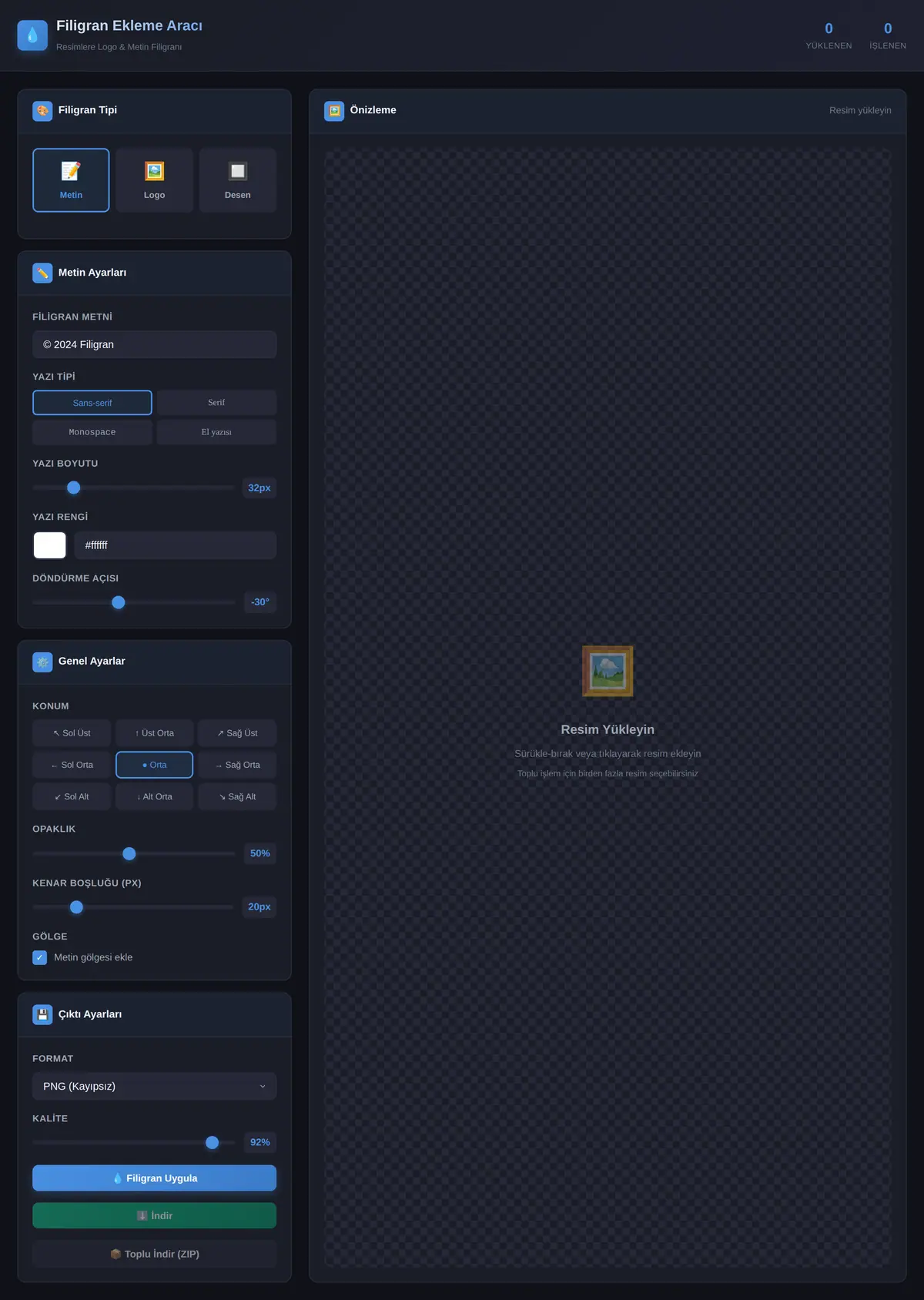Click the Filigran Uygula button
Image resolution: width=924 pixels, height=1300 pixels.
(x=154, y=1178)
